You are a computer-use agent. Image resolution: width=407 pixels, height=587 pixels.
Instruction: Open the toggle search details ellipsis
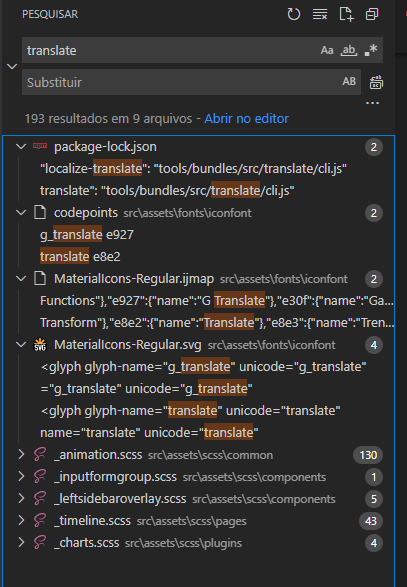coord(372,103)
